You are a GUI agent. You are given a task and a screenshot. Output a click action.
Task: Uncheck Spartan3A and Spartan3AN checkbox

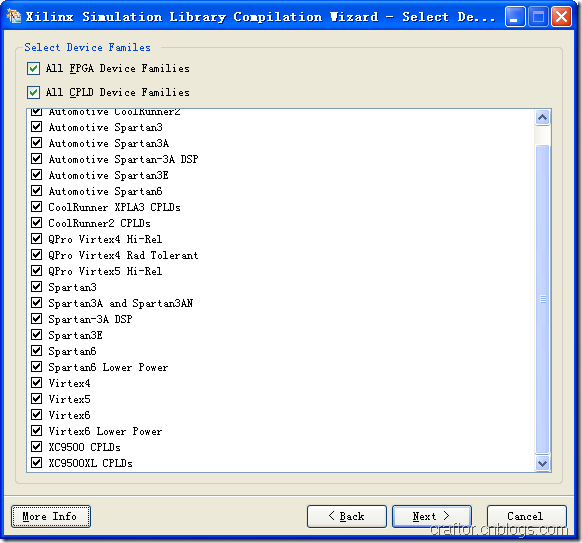[x=36, y=302]
